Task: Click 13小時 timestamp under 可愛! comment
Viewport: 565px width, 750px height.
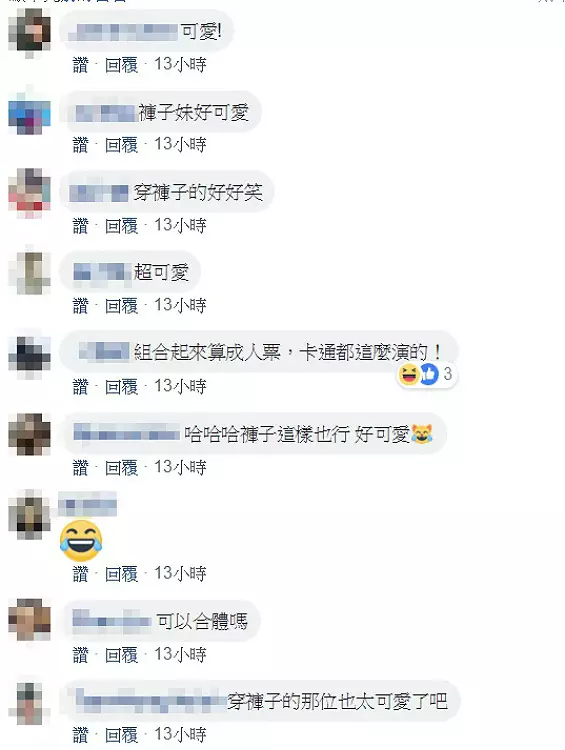Action: click(180, 65)
